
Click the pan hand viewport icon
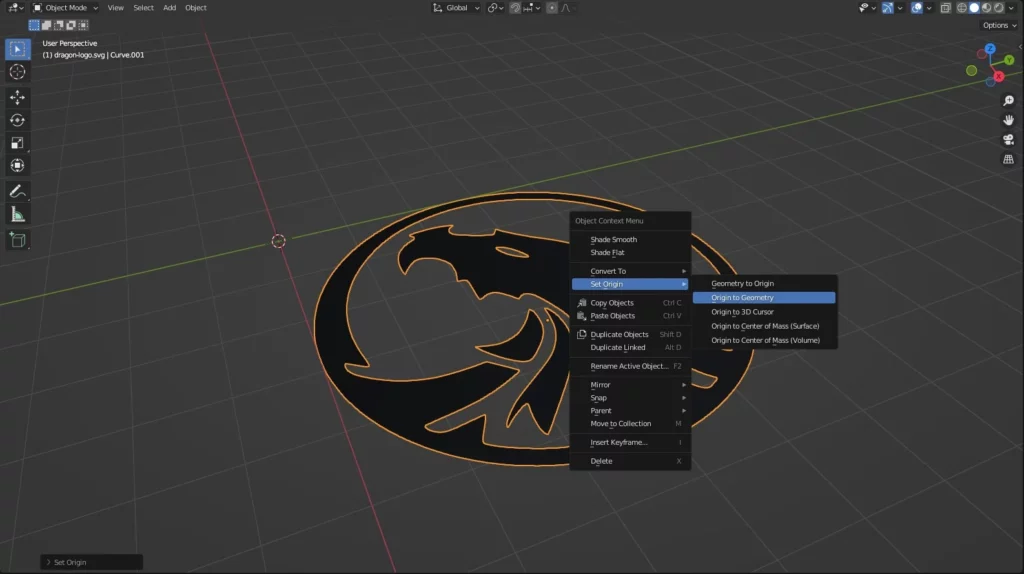[1008, 120]
